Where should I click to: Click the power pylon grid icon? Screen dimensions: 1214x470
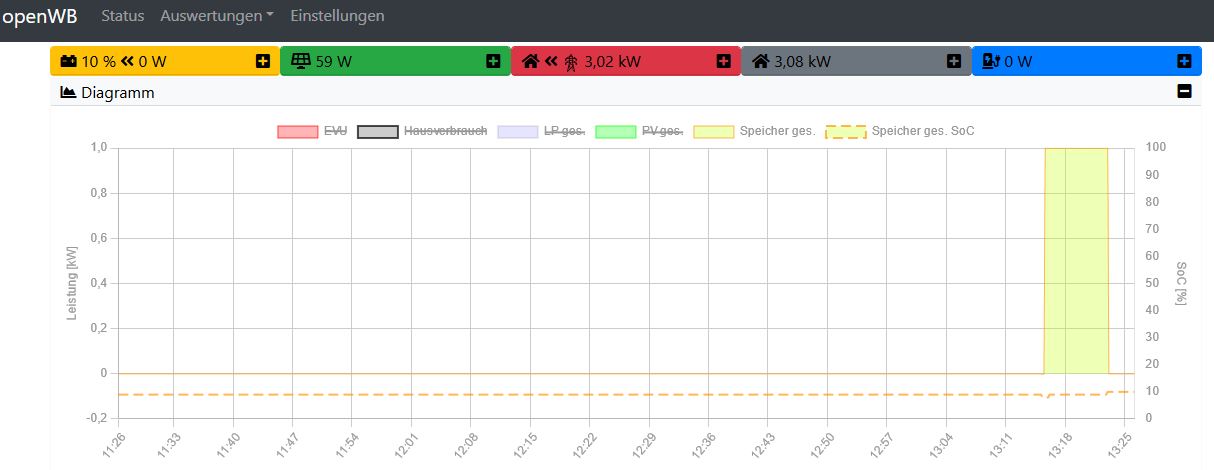[x=571, y=61]
